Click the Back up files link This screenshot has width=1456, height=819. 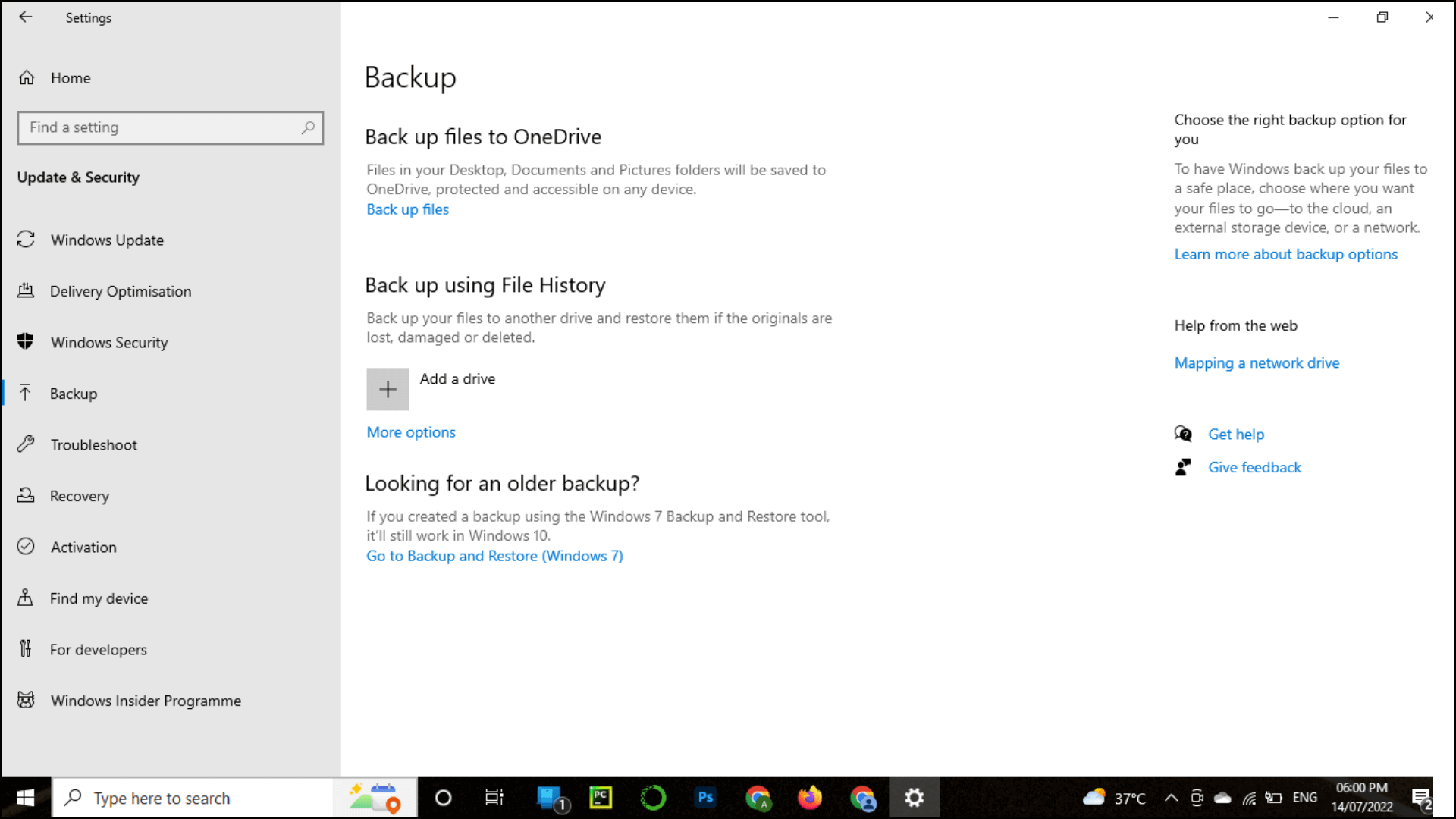pyautogui.click(x=407, y=208)
